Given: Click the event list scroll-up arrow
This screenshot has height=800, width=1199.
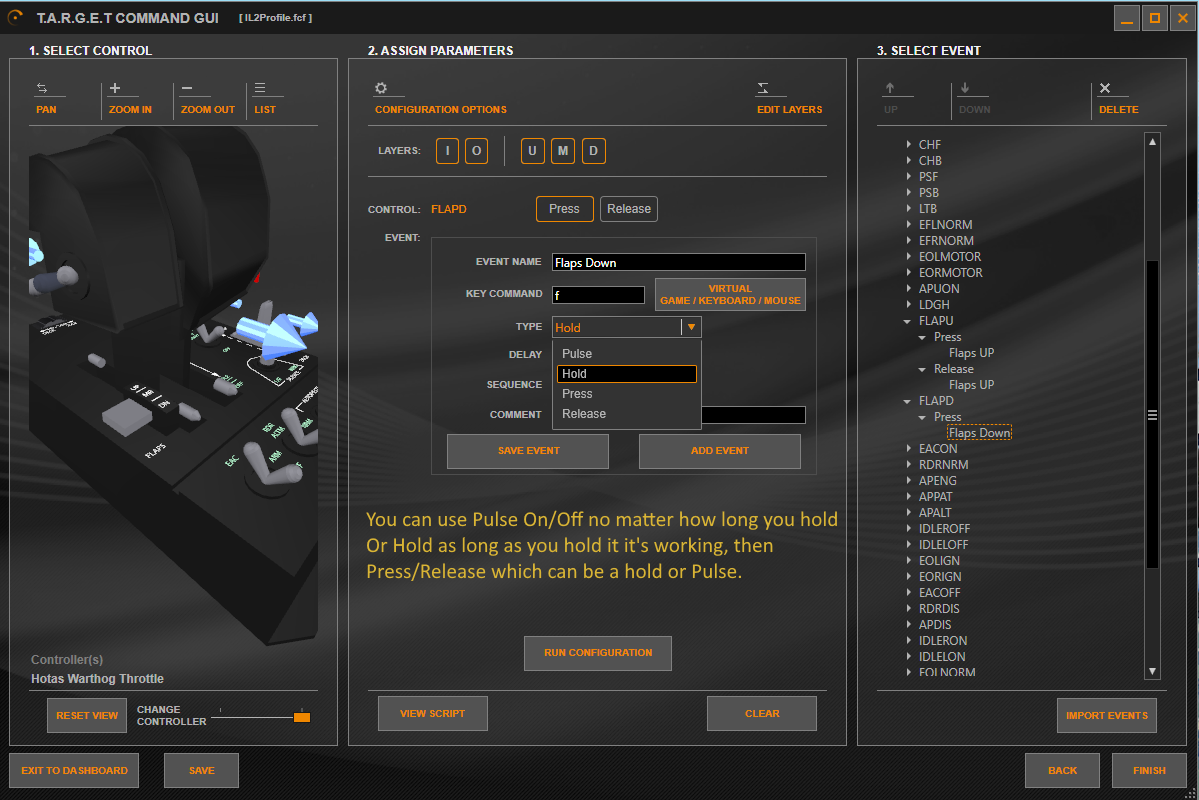Looking at the screenshot, I should pos(1152,141).
